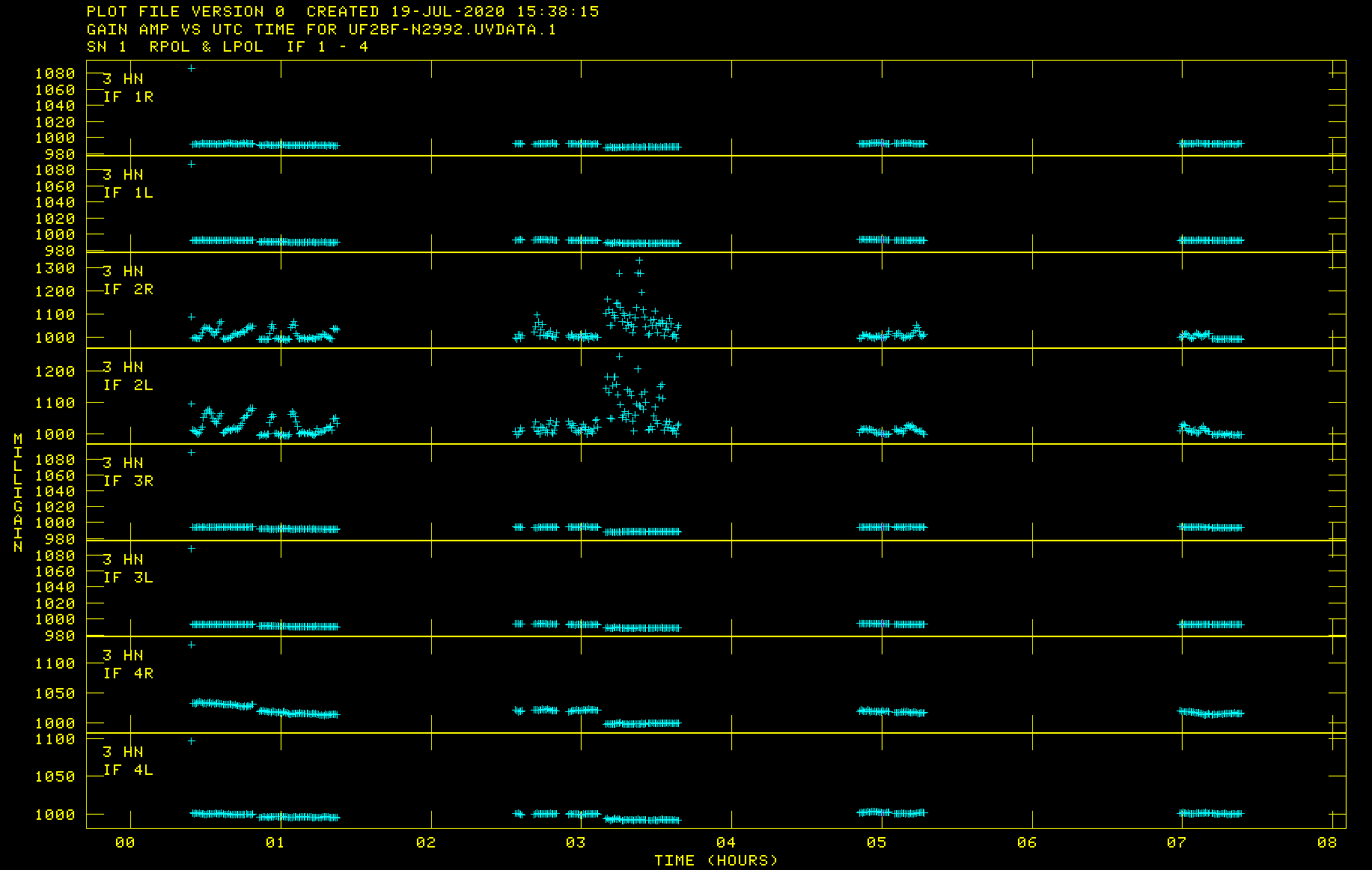The width and height of the screenshot is (1372, 870).
Task: Click the IF 1R panel label
Action: tap(128, 97)
